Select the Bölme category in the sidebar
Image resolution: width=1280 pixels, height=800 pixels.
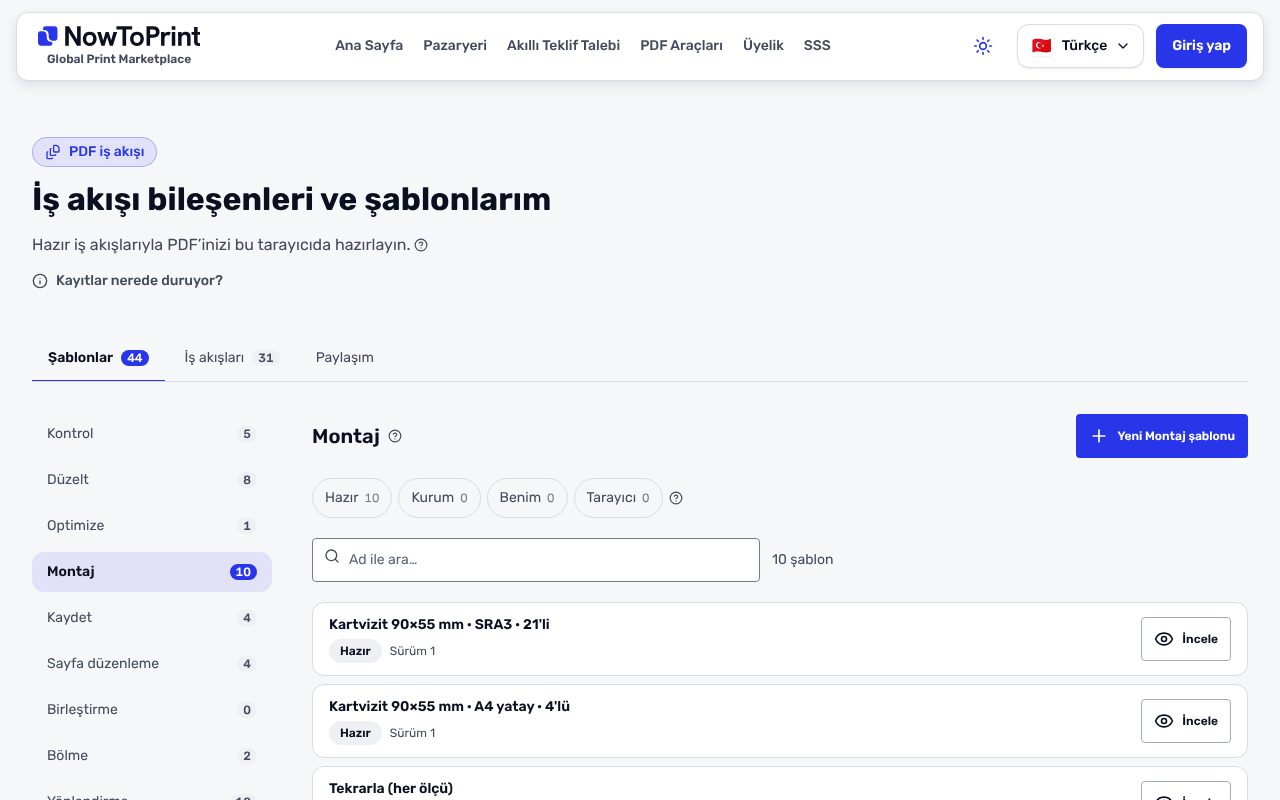152,756
